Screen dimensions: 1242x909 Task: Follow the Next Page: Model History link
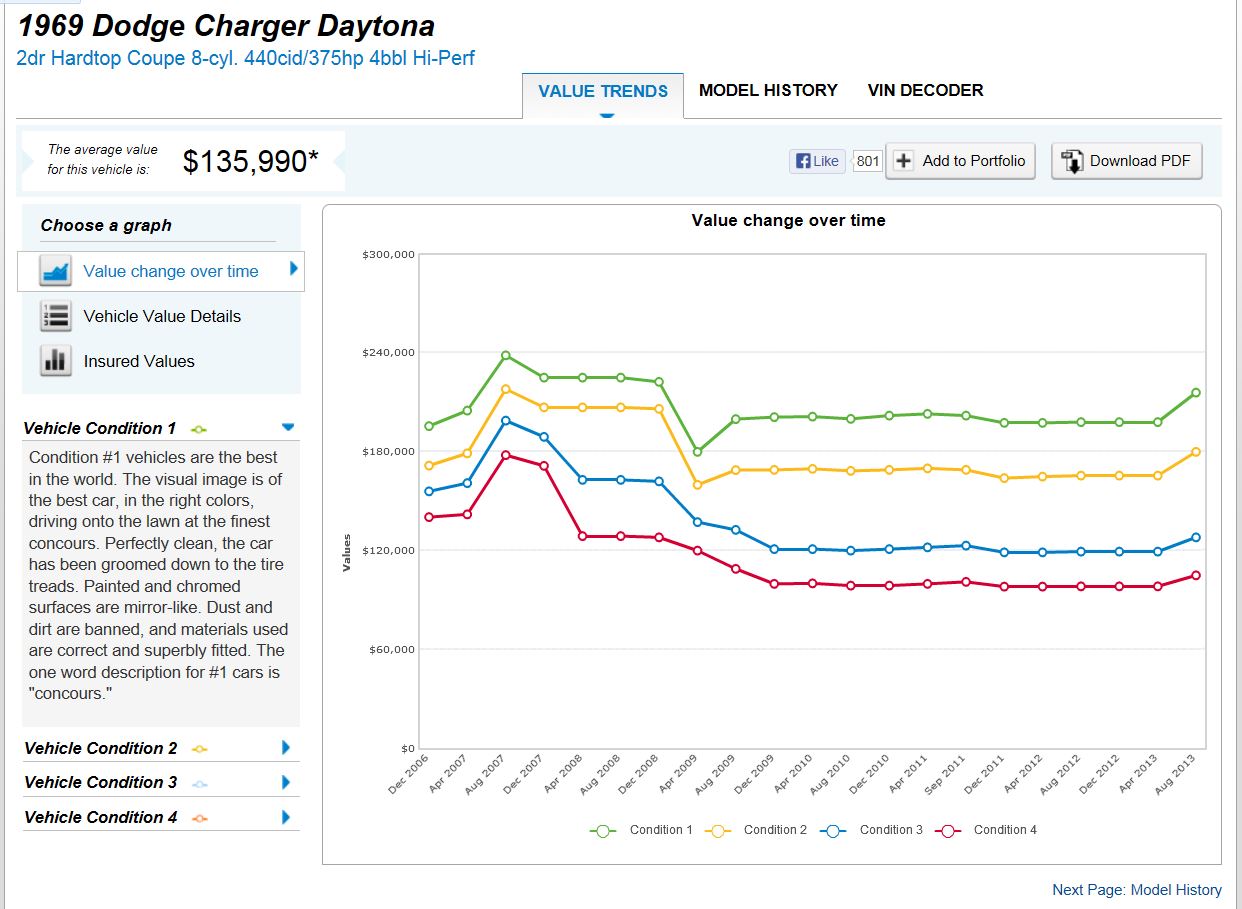point(1136,890)
